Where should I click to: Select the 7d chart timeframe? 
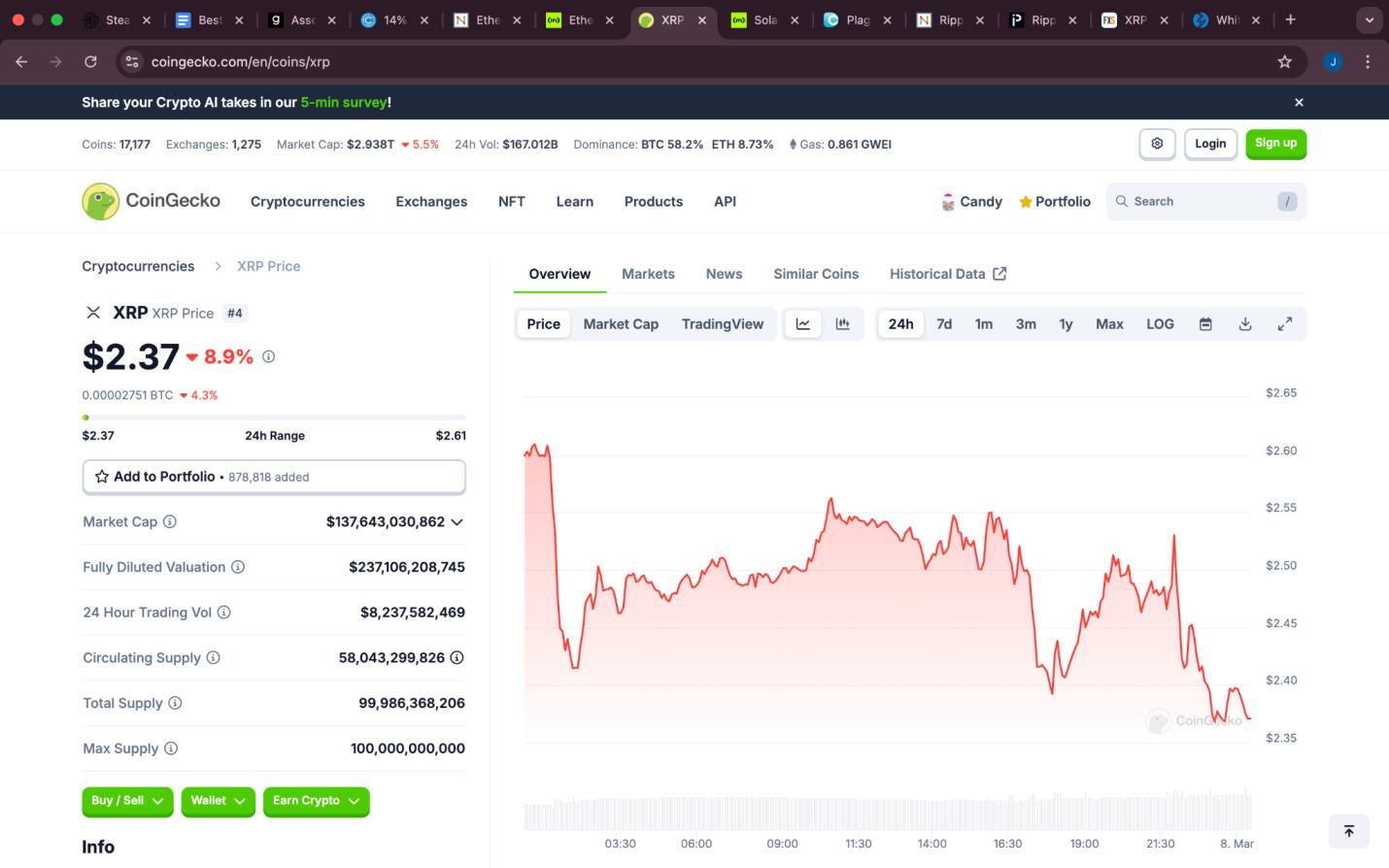[x=943, y=323]
